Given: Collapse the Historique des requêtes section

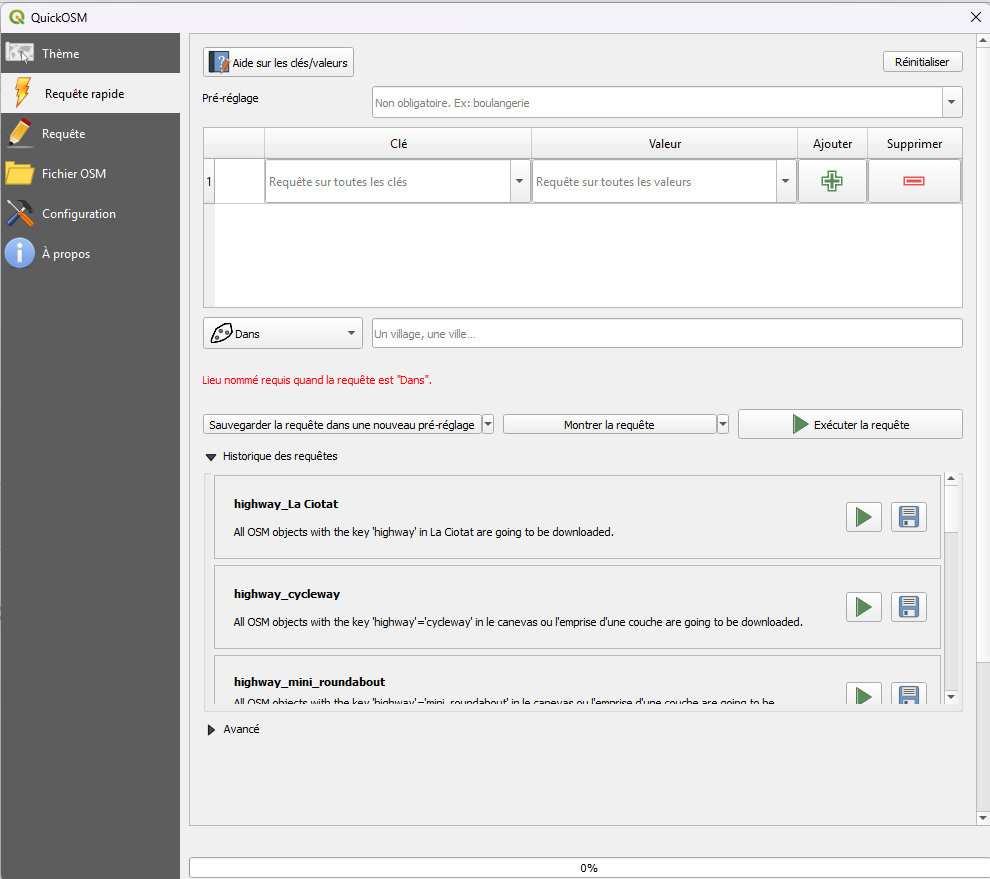Looking at the screenshot, I should 211,457.
